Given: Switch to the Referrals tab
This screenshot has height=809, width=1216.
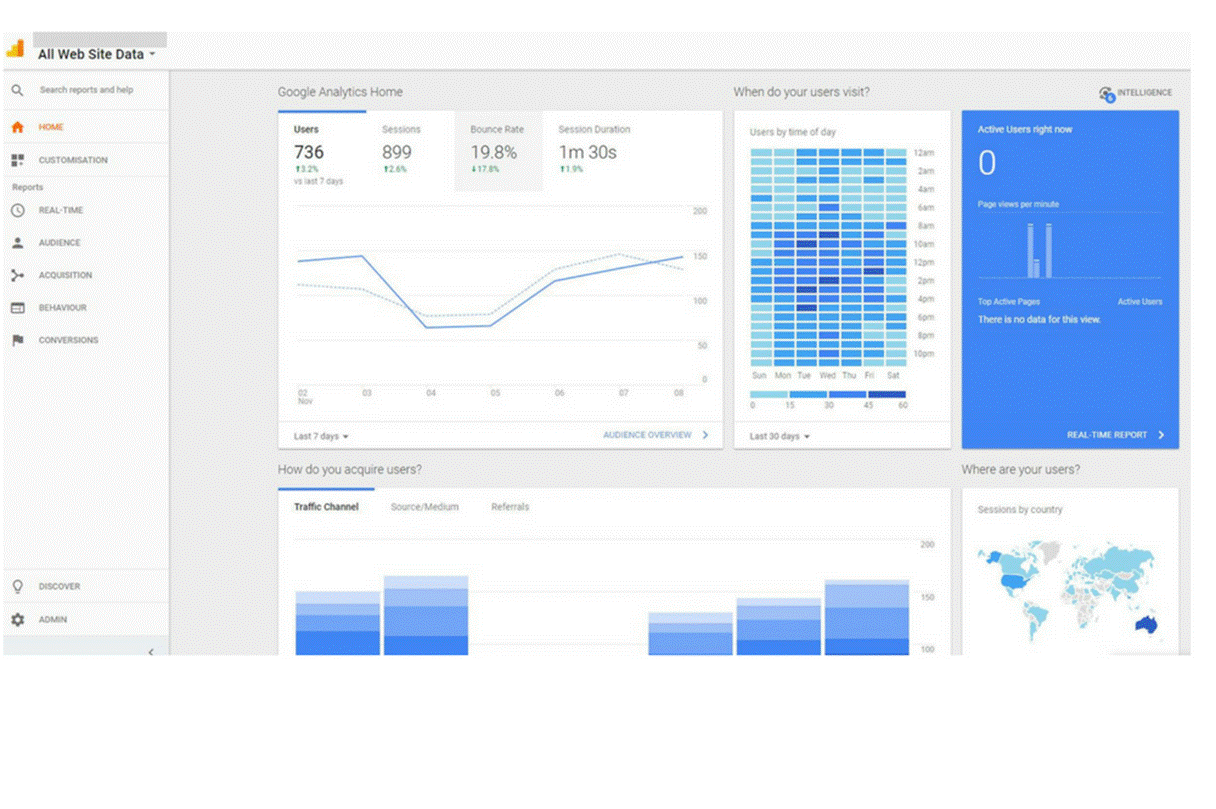Looking at the screenshot, I should [x=510, y=507].
